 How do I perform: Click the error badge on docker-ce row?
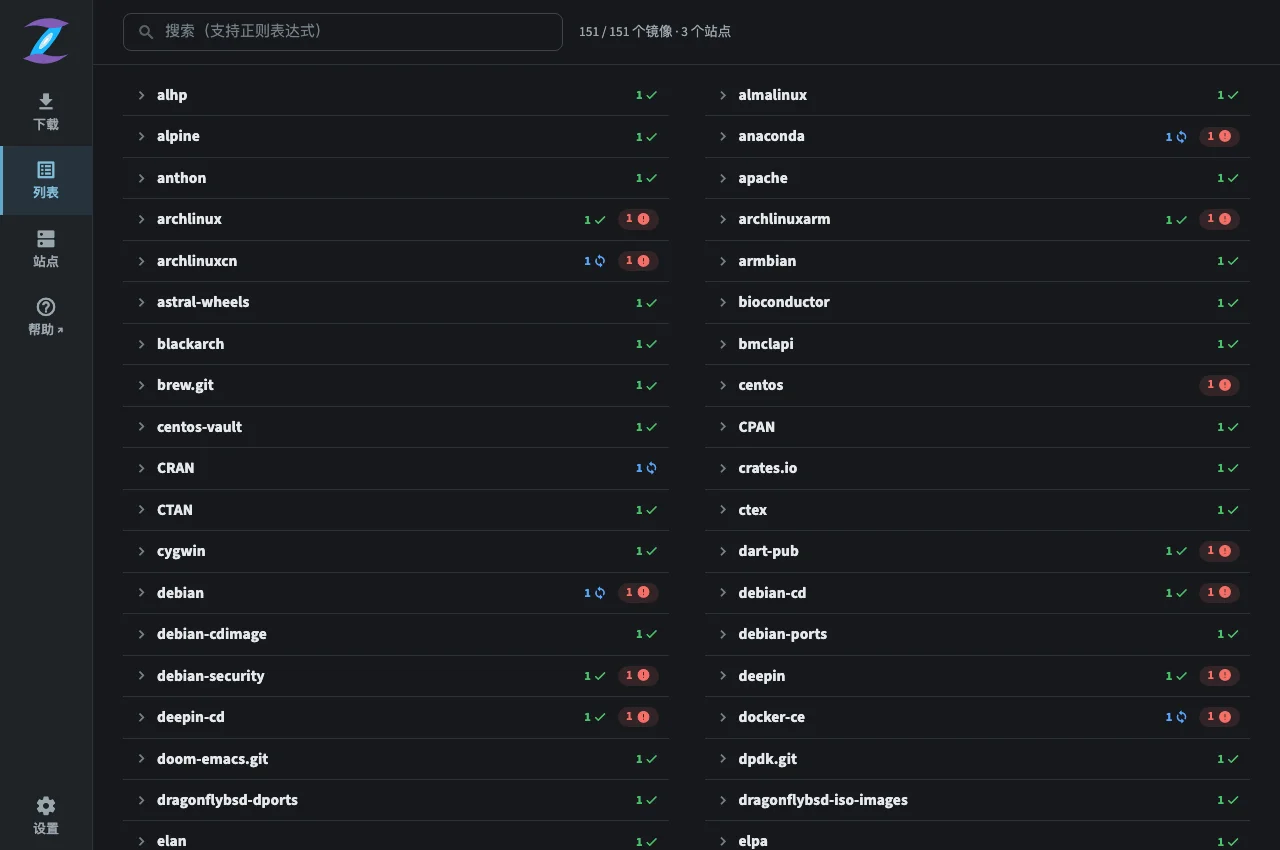click(x=1219, y=717)
